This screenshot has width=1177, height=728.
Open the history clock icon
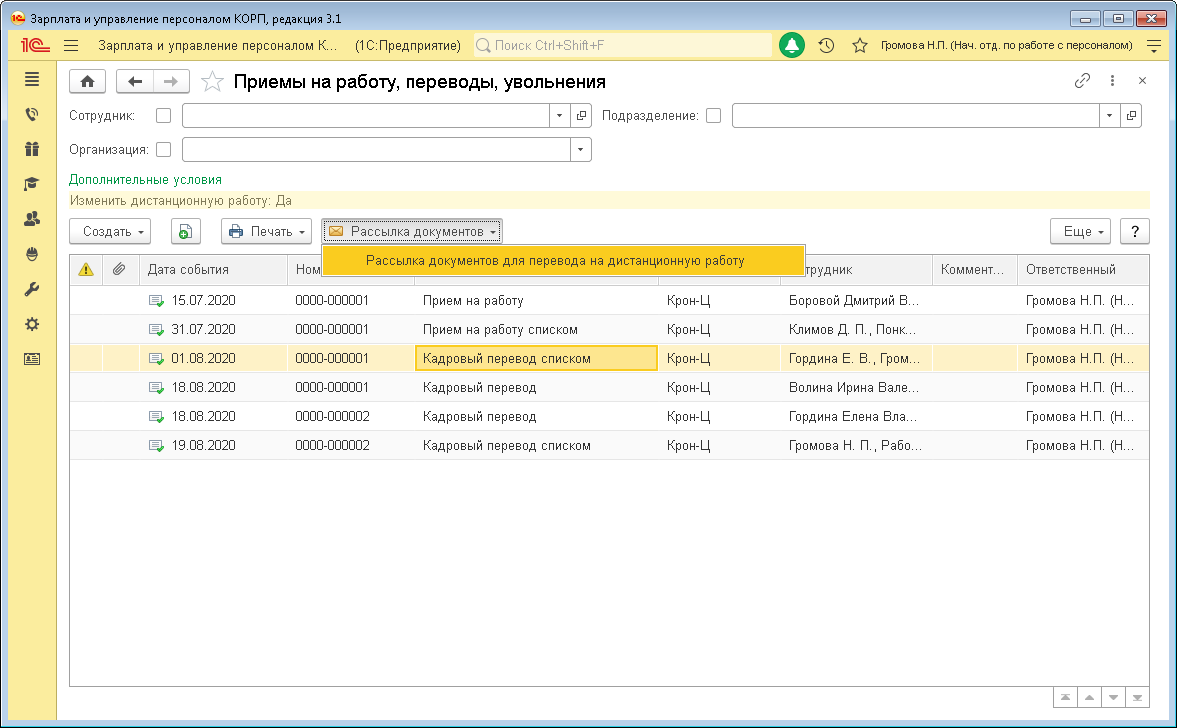coord(826,46)
